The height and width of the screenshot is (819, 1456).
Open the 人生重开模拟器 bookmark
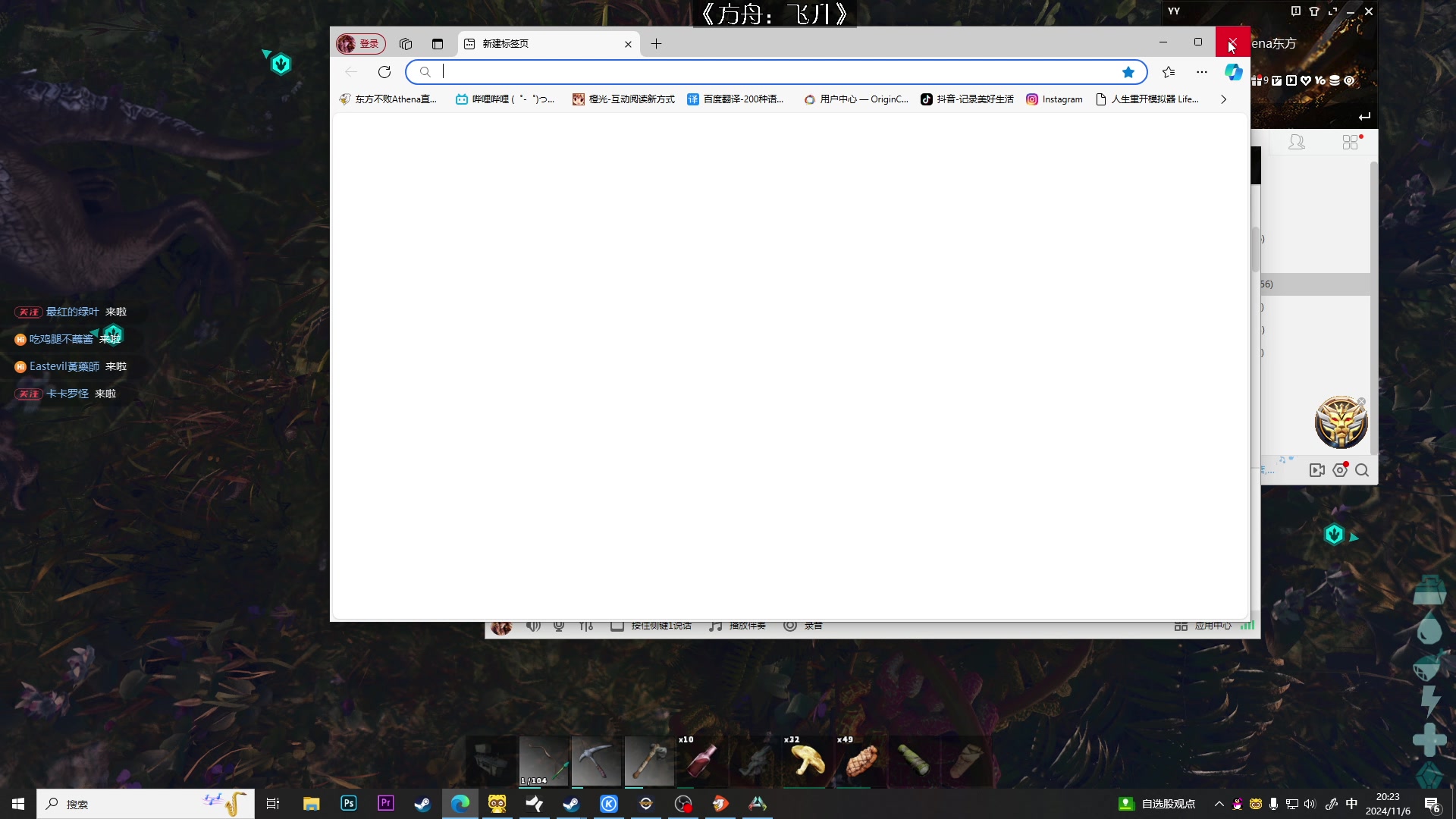coord(1147,99)
